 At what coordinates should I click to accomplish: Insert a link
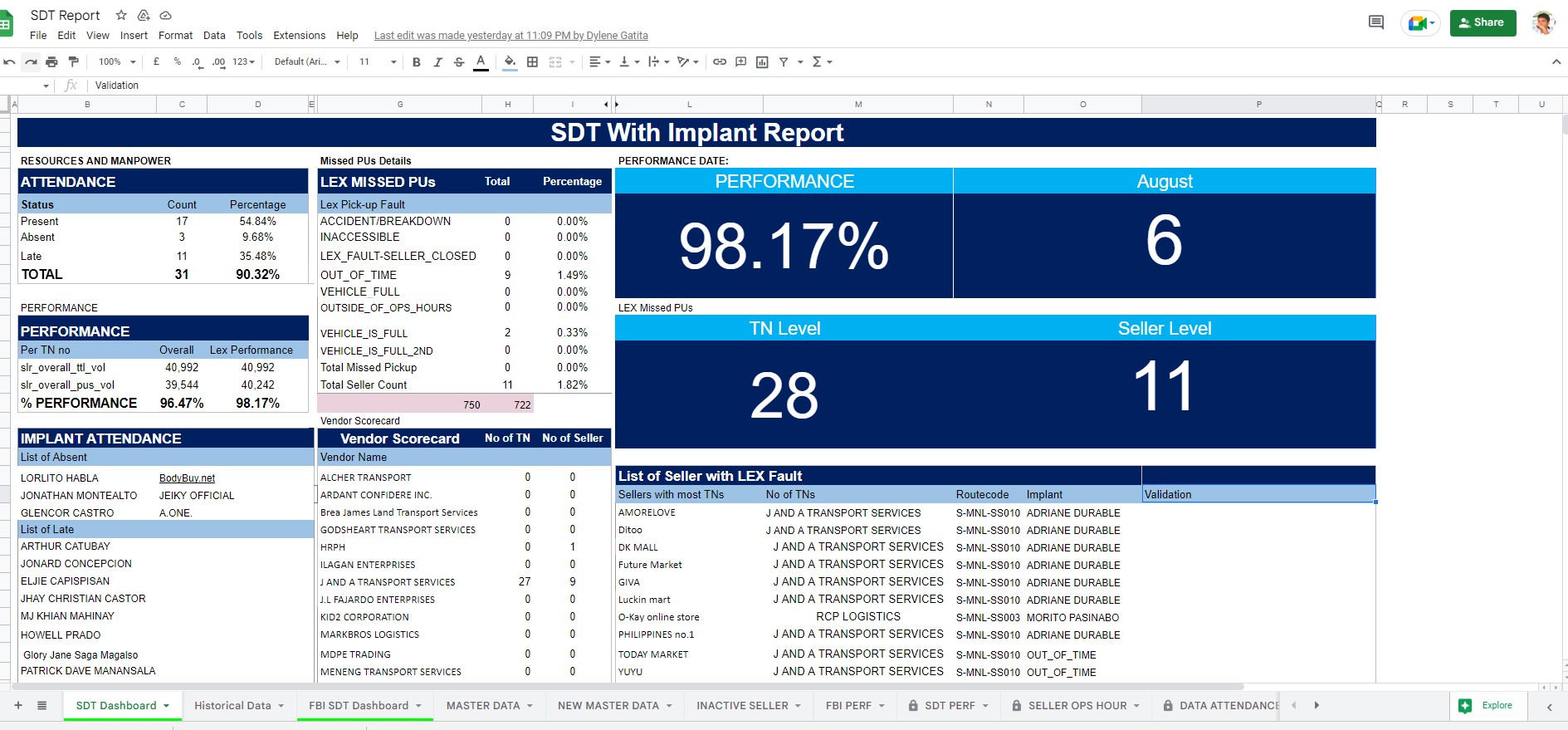[x=720, y=61]
